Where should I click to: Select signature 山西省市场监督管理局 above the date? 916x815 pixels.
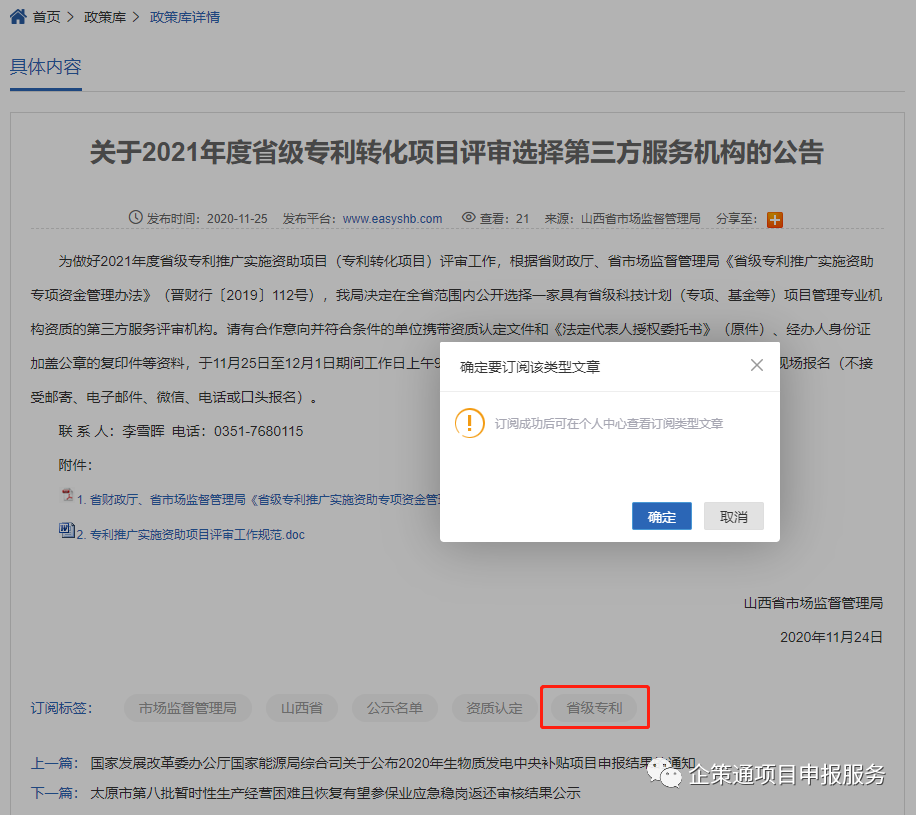[x=813, y=603]
